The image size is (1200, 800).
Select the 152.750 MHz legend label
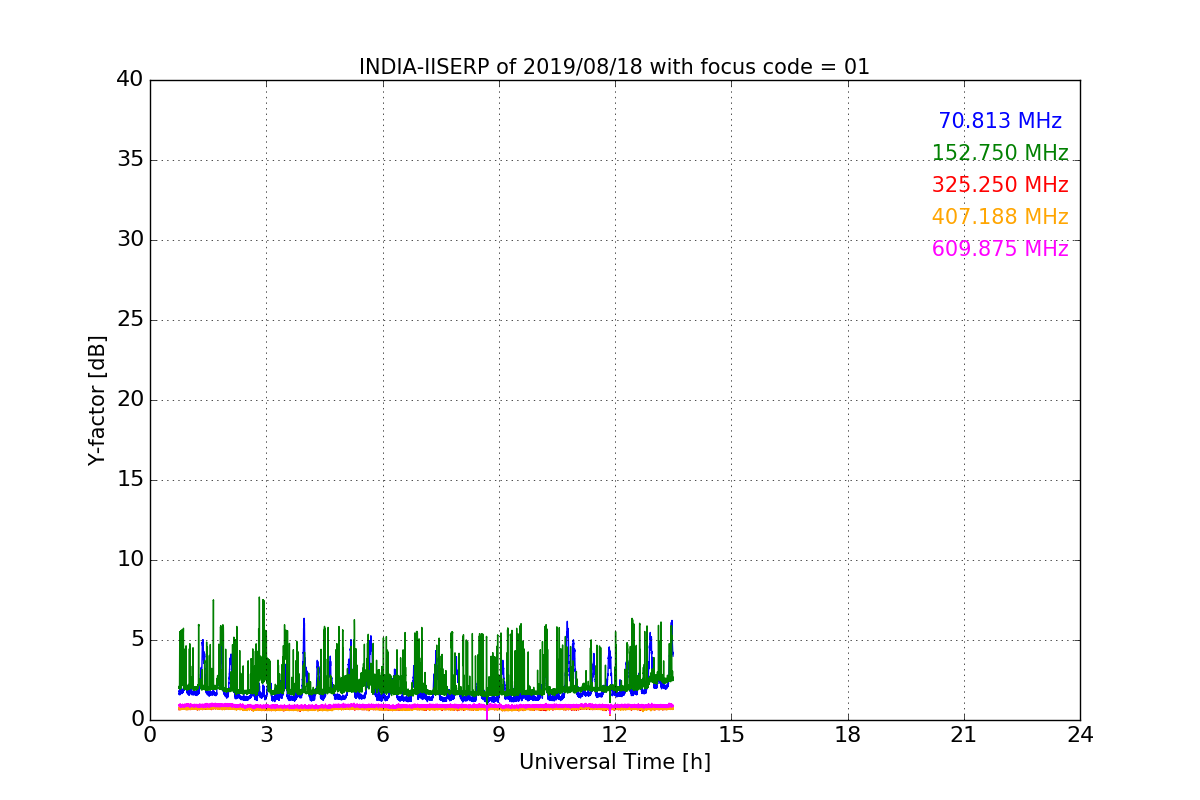[1000, 153]
